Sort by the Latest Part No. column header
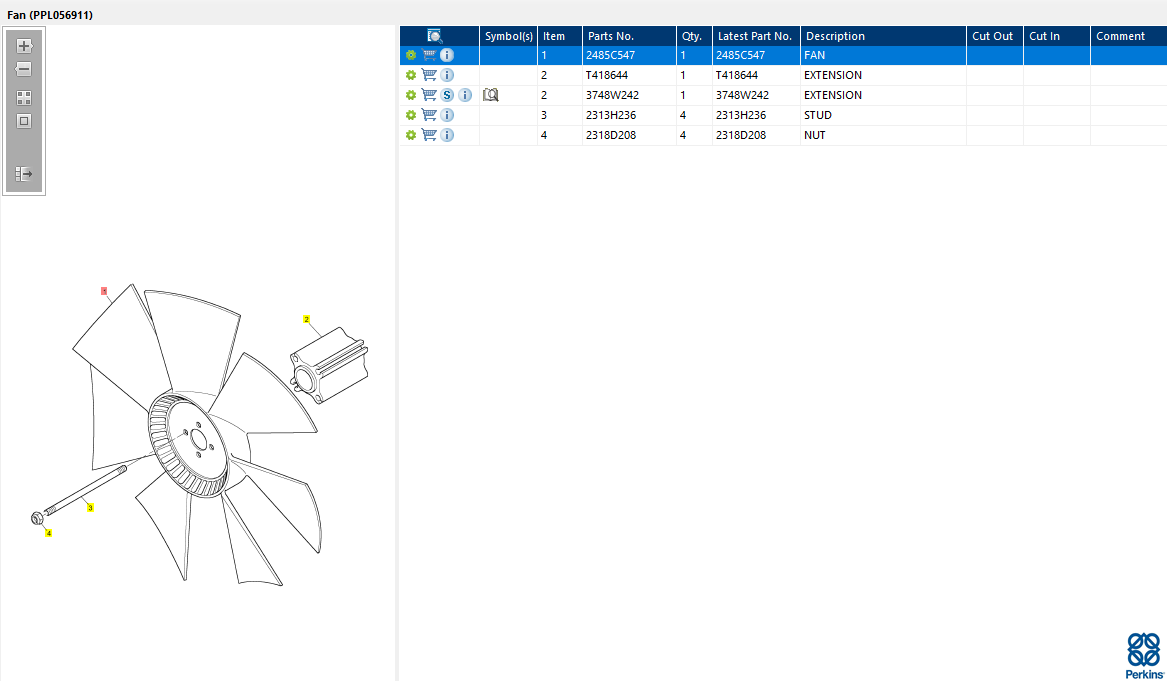 pos(756,36)
